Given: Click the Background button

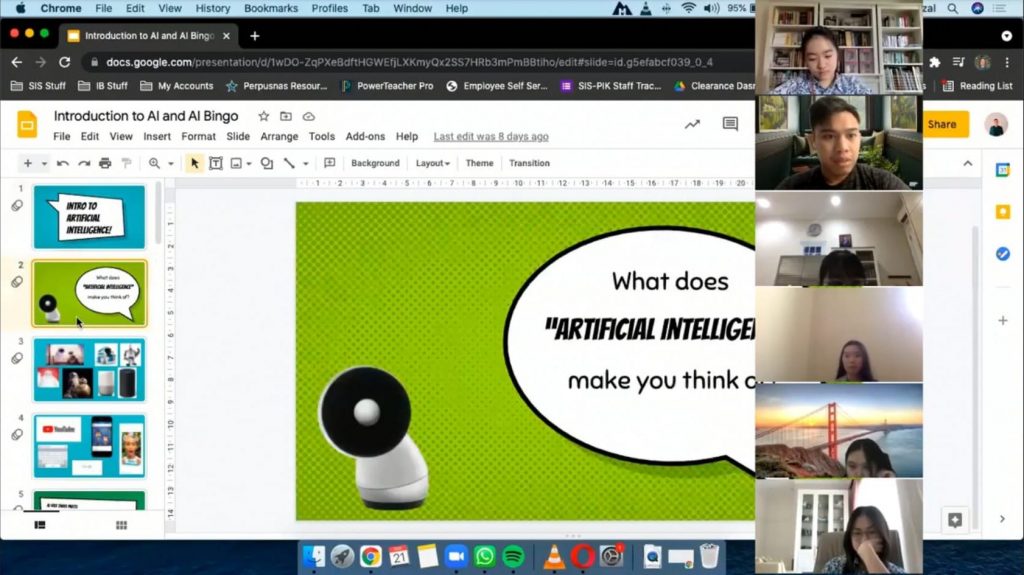Looking at the screenshot, I should click(x=375, y=163).
